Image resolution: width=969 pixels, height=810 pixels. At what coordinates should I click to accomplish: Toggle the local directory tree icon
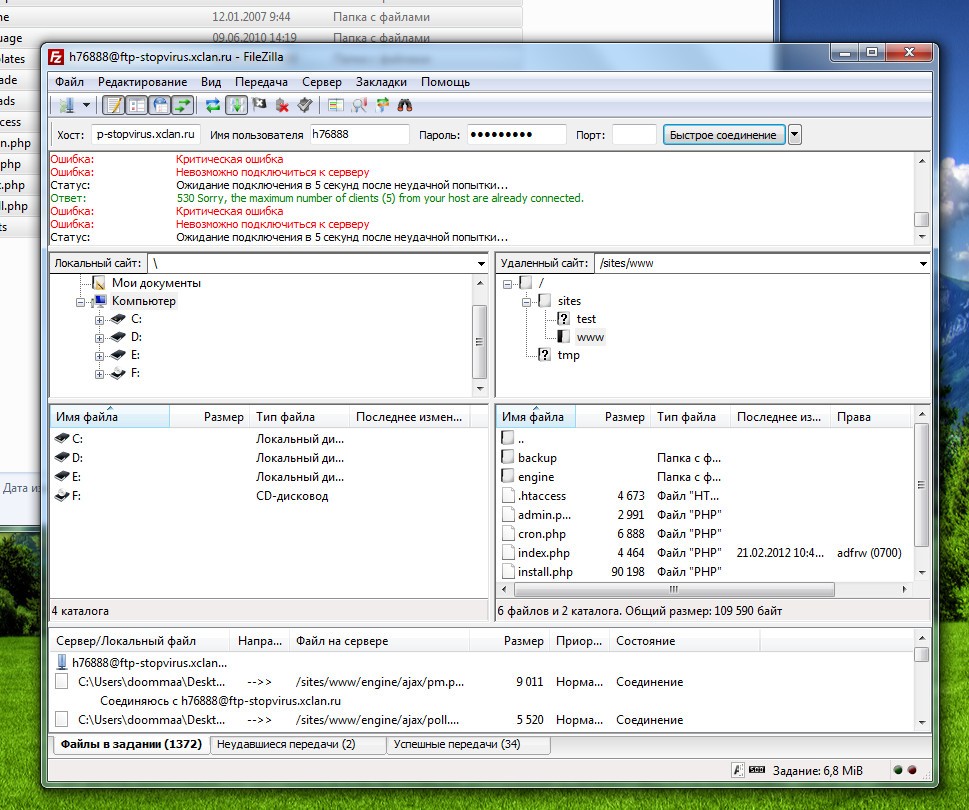coord(137,105)
